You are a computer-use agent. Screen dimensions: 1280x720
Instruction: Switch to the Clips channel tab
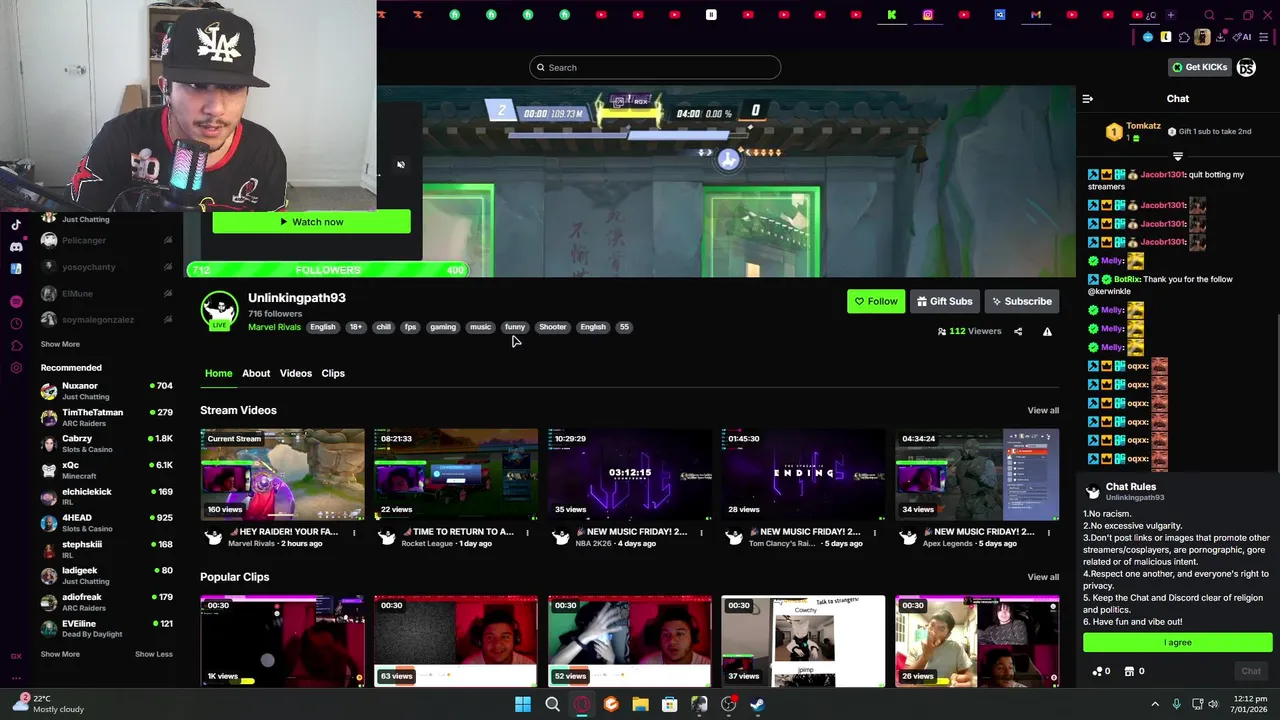[x=333, y=373]
